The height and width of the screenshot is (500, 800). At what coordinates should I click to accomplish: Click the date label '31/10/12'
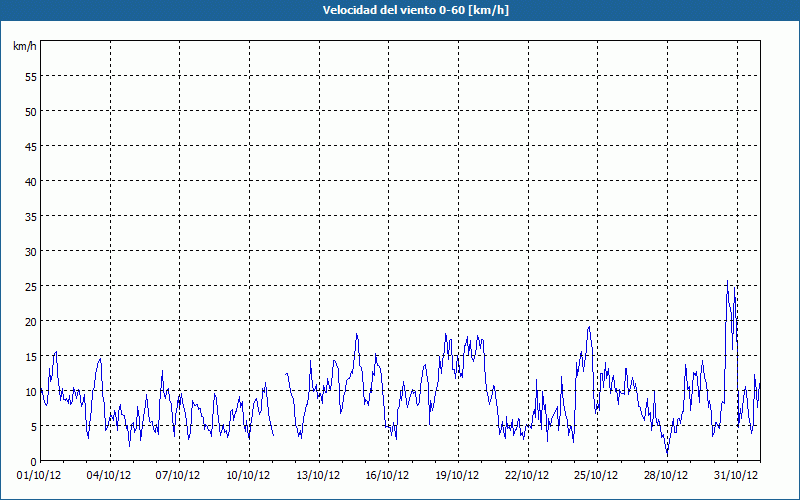click(x=736, y=475)
